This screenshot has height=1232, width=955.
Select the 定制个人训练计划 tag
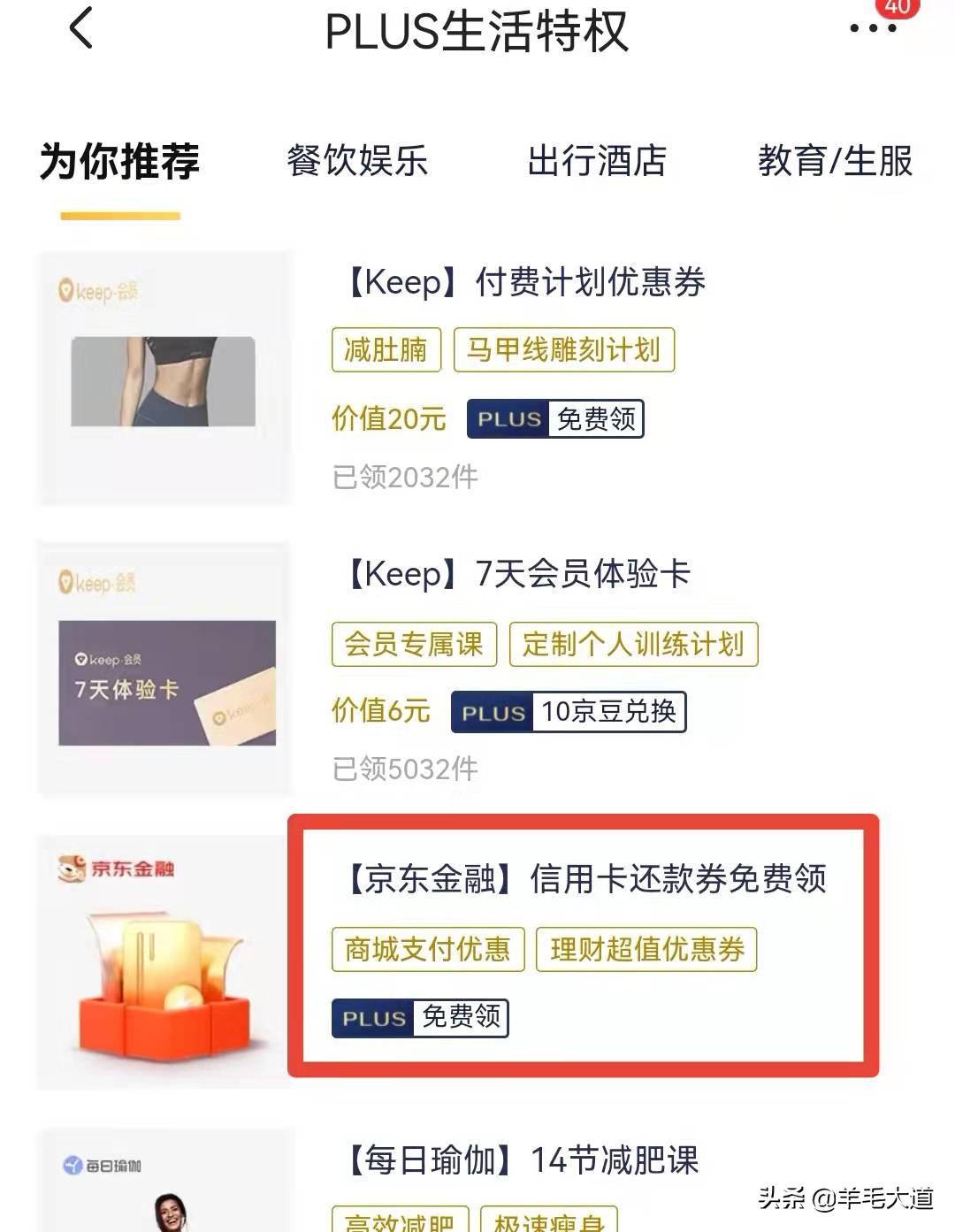(x=633, y=644)
